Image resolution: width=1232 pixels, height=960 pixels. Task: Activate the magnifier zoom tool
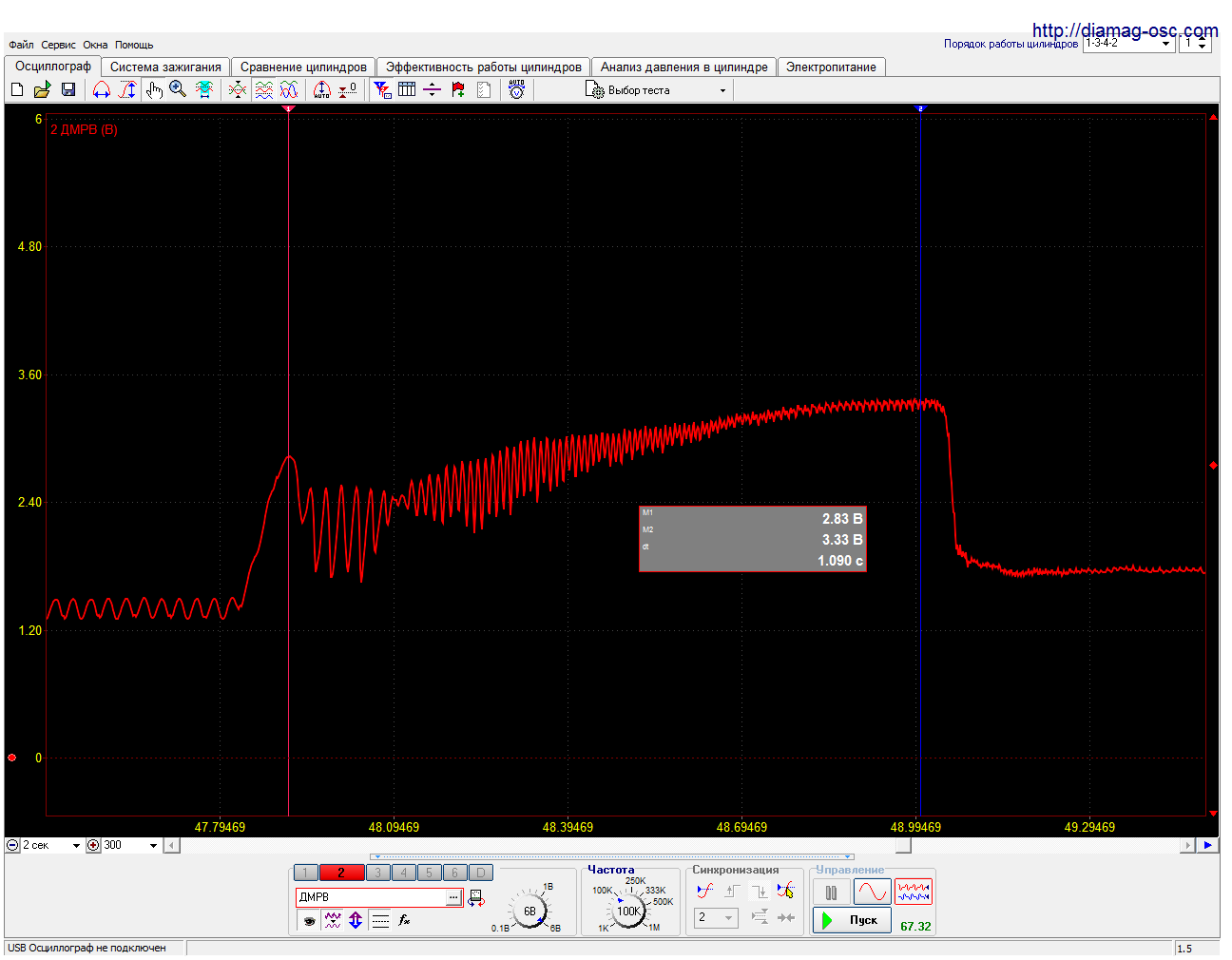(x=178, y=89)
